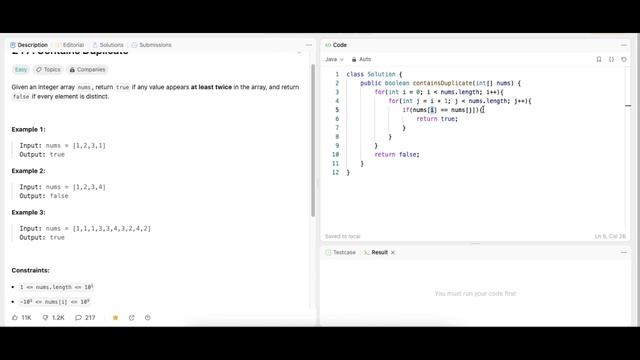The width and height of the screenshot is (640, 360).
Task: Click the outer for loop on line 3
Action: pyautogui.click(x=439, y=92)
